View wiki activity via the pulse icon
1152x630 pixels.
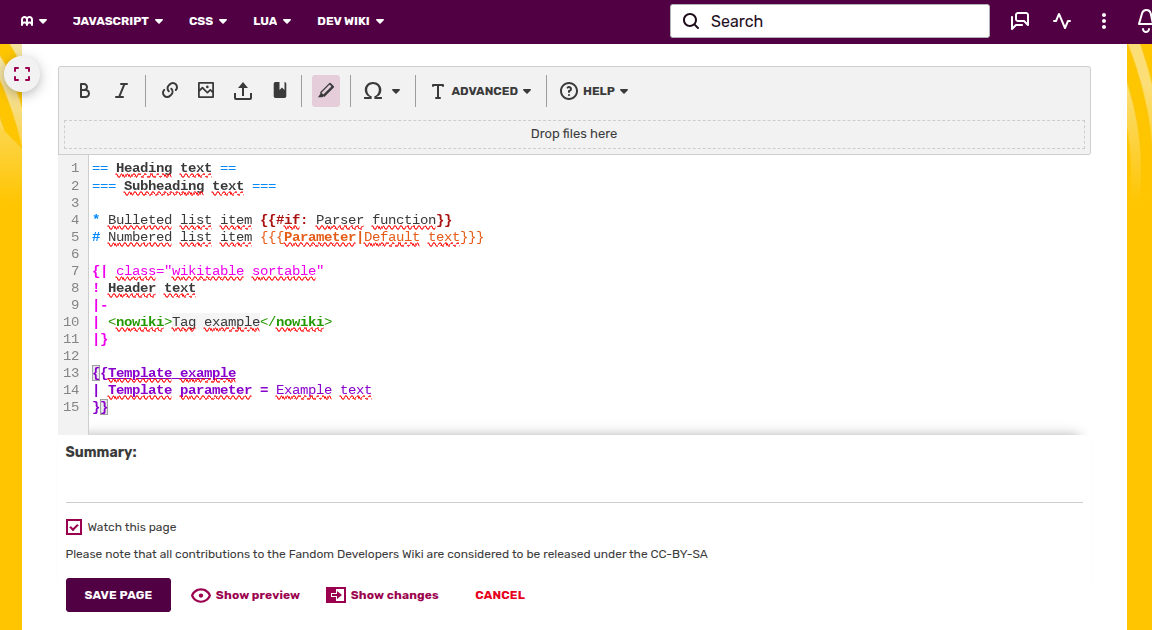coord(1061,20)
